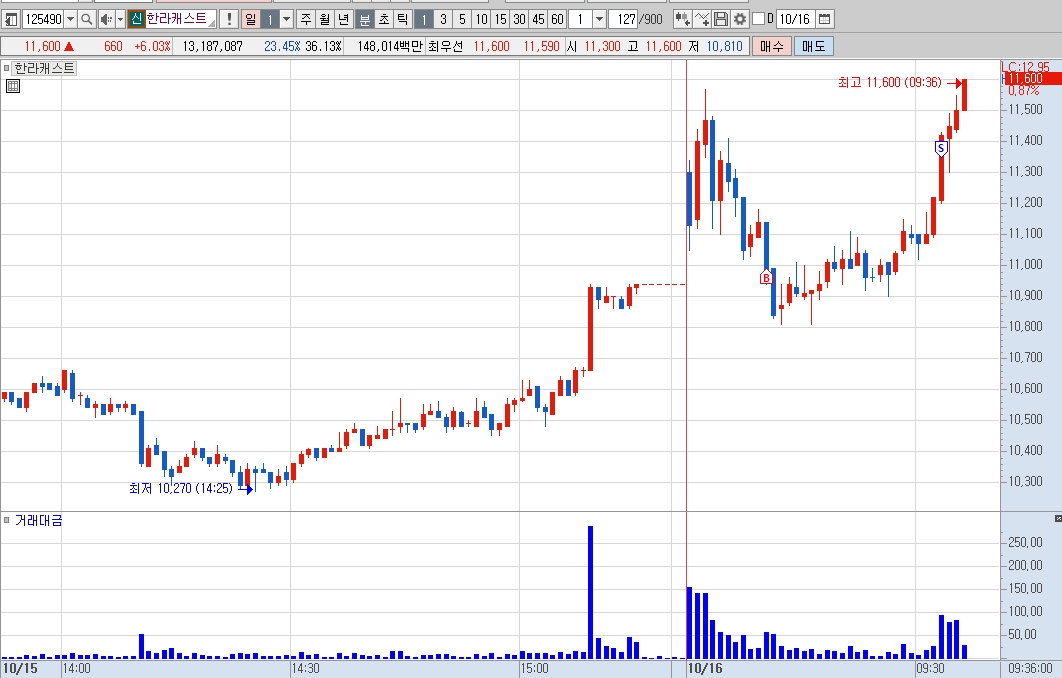Screen dimensions: 1062x678
Task: Toggle the 분 (minute) chart period button
Action: tap(365, 19)
